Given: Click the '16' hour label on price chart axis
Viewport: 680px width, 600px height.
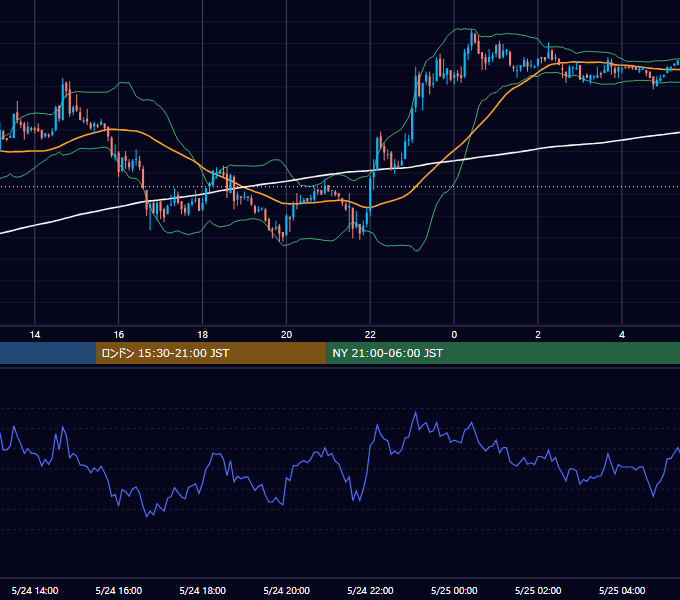Looking at the screenshot, I should [118, 335].
